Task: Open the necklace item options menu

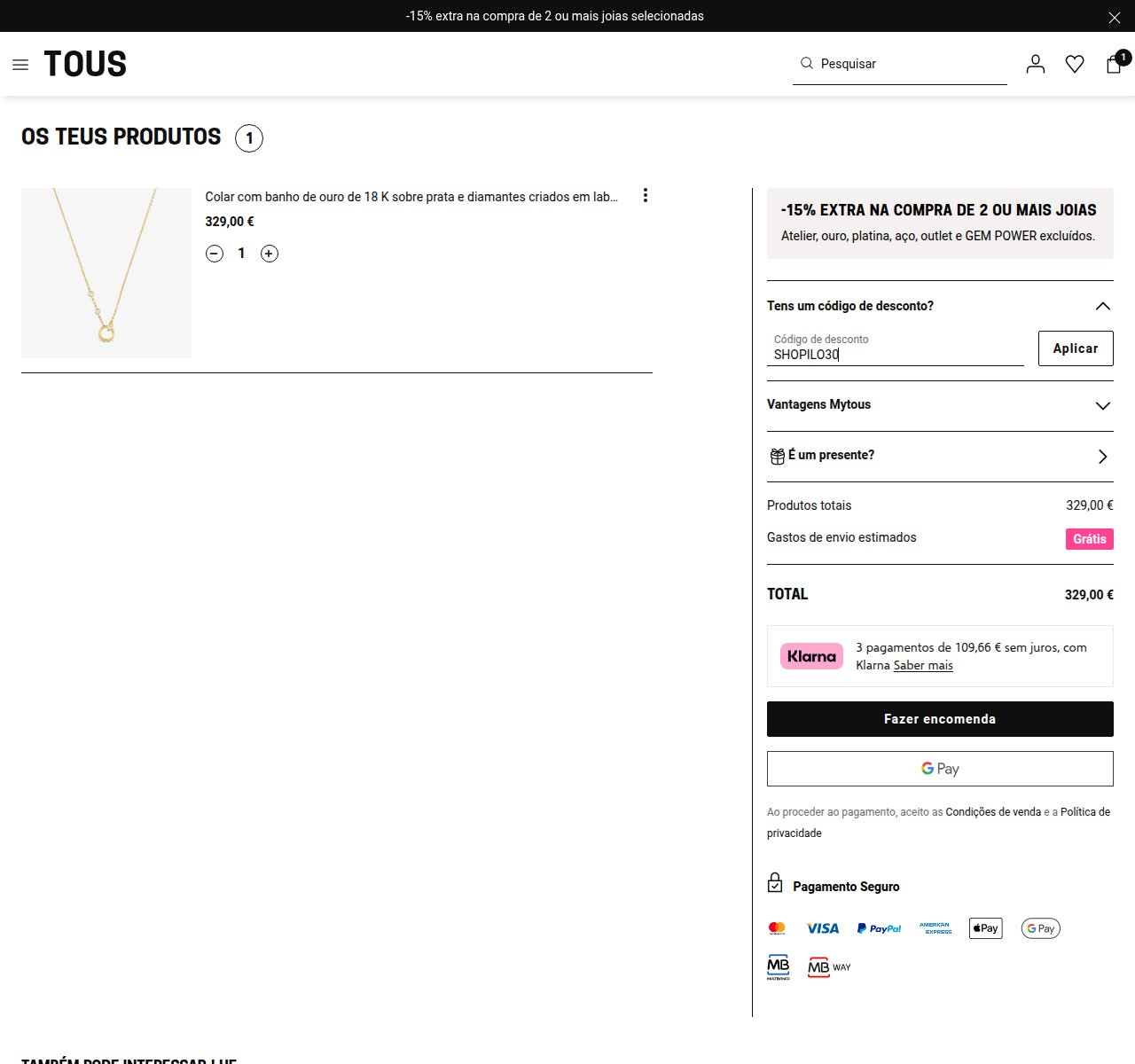Action: point(646,195)
